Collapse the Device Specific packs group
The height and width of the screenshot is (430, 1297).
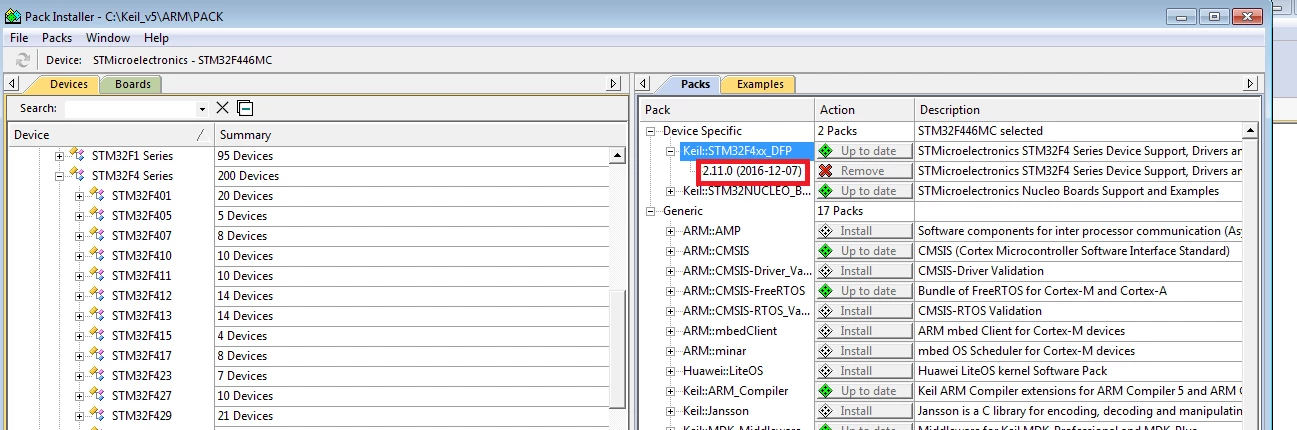652,131
